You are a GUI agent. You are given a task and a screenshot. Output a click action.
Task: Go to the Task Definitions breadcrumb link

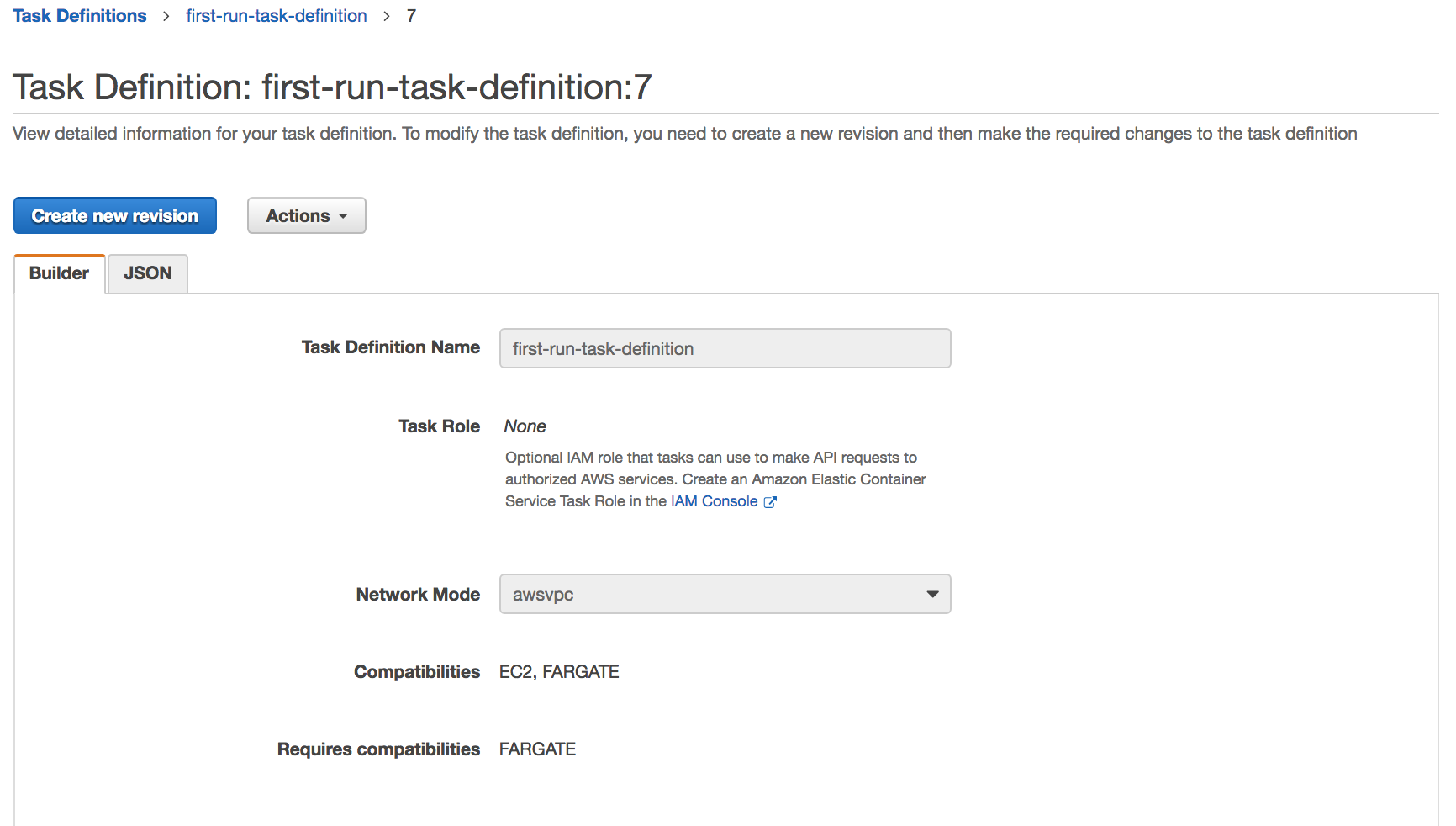[x=80, y=16]
